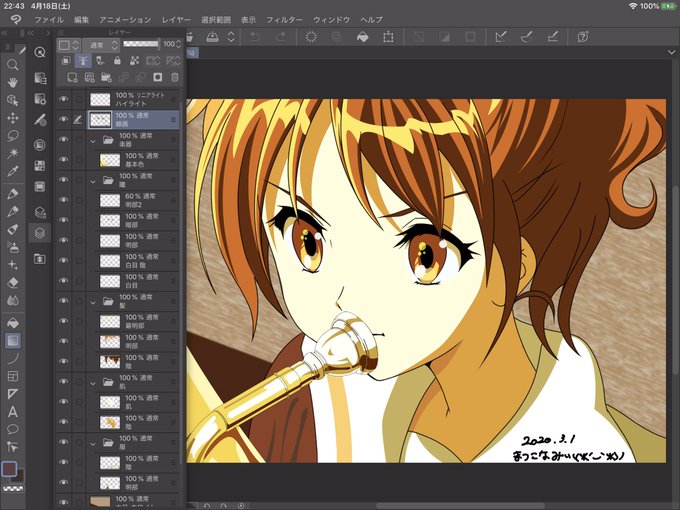The image size is (680, 510).
Task: Toggle lock layer padlock icon
Action: (117, 61)
